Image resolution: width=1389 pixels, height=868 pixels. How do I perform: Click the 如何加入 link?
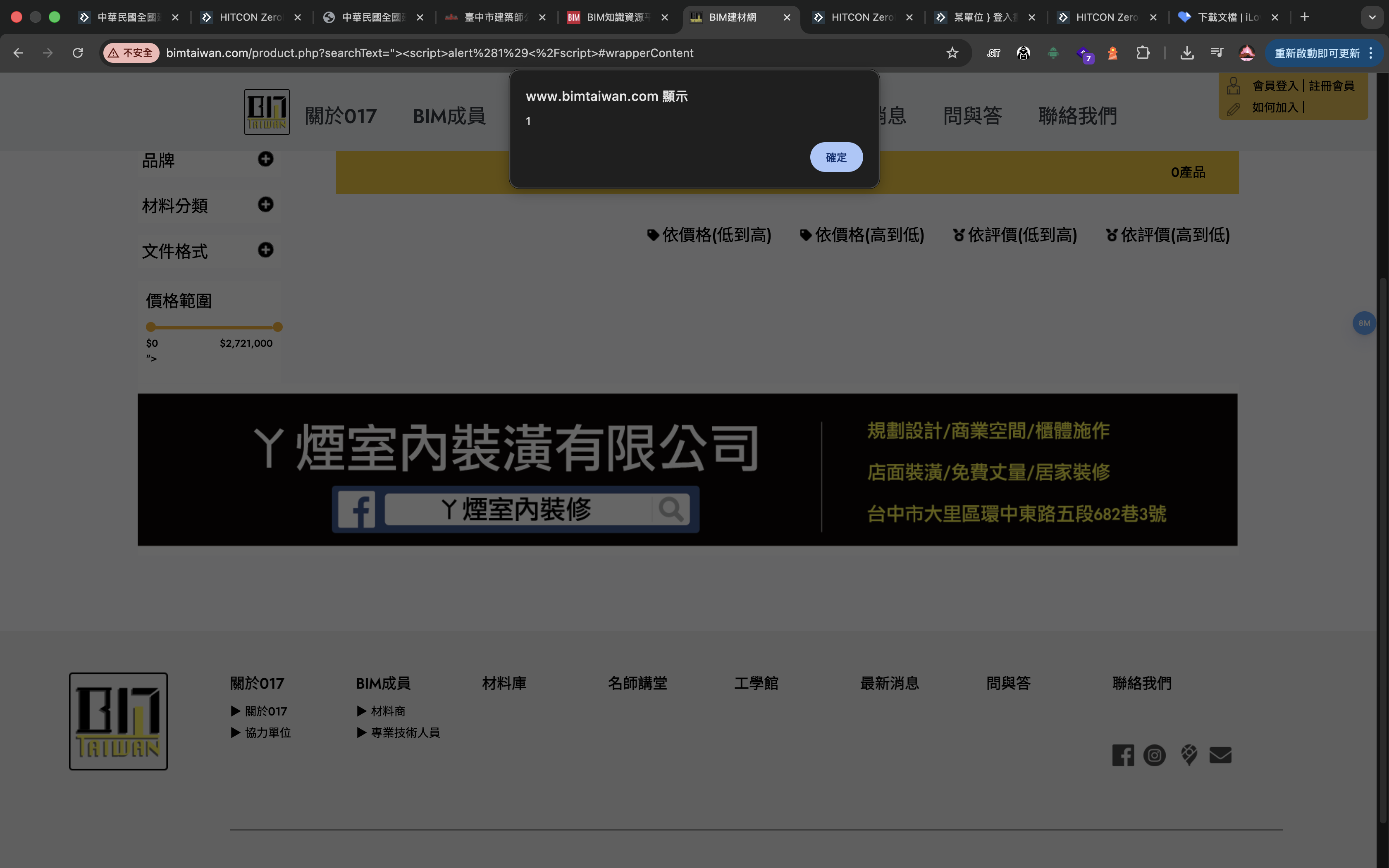[x=1275, y=107]
